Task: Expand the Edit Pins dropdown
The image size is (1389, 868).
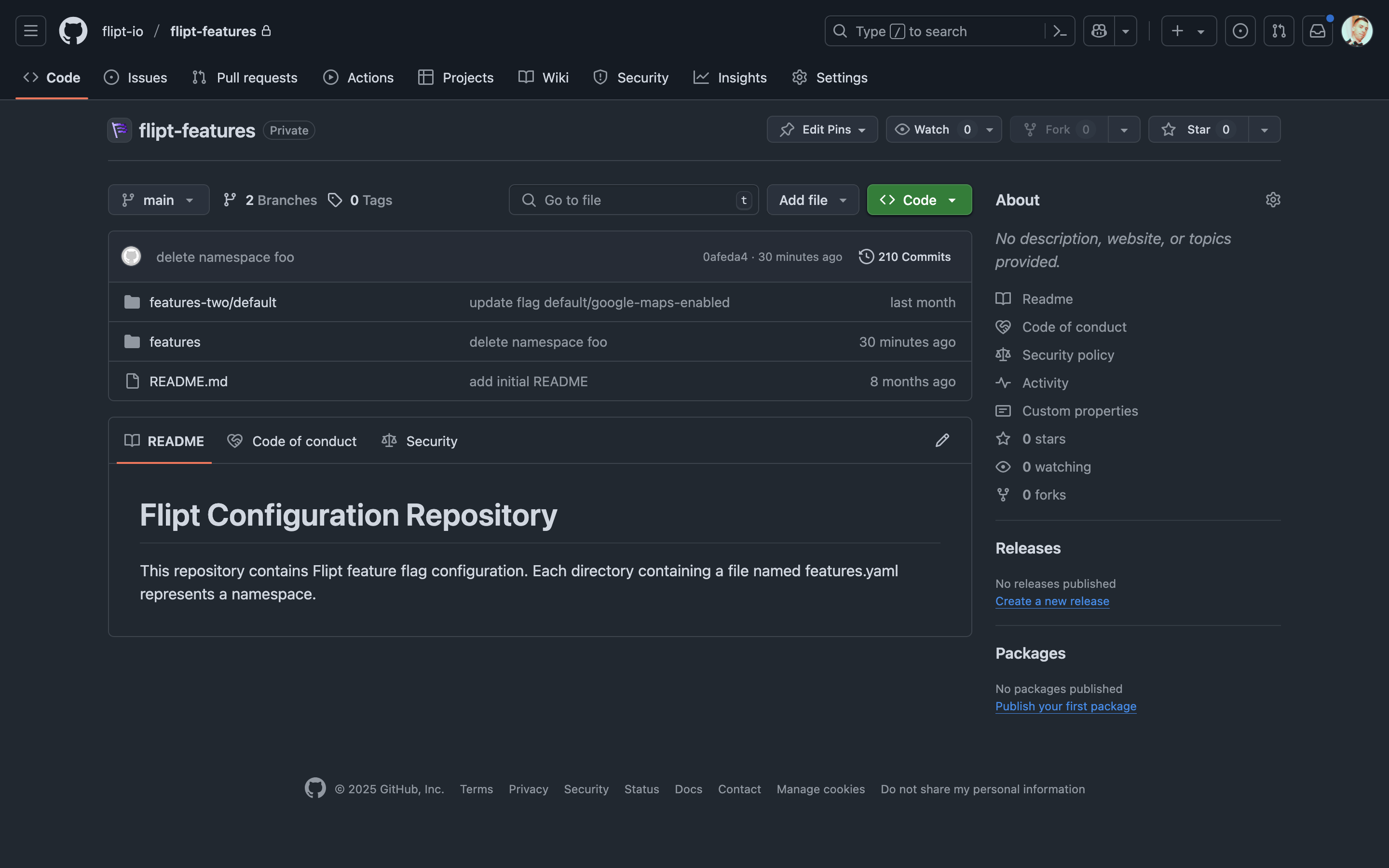Action: tap(822, 130)
